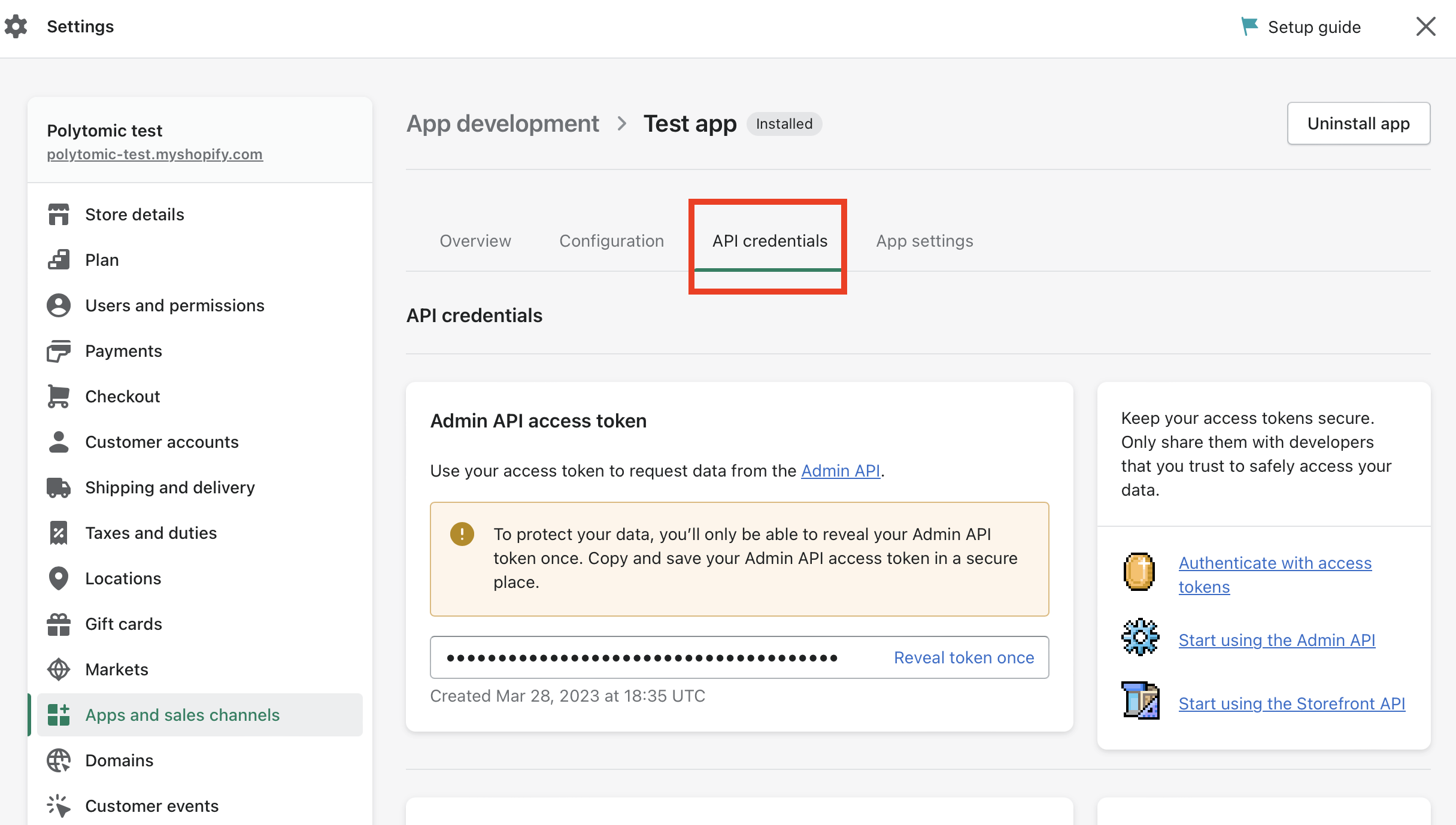The image size is (1456, 825).
Task: Click the Setup guide flag icon
Action: 1249,26
